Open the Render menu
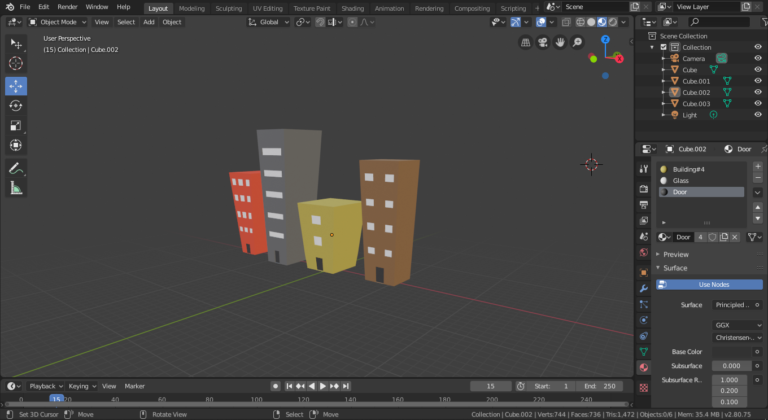 (x=67, y=7)
